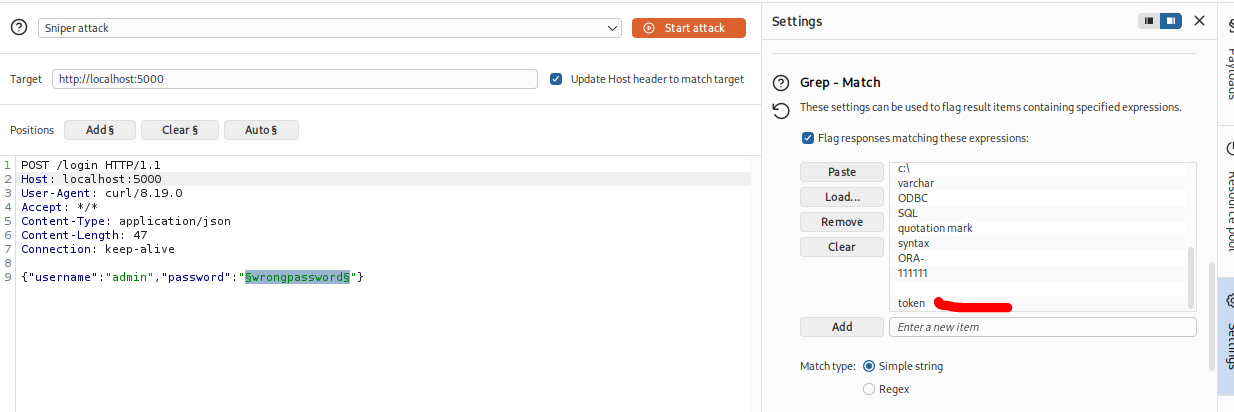Click the Remove button

842,222
